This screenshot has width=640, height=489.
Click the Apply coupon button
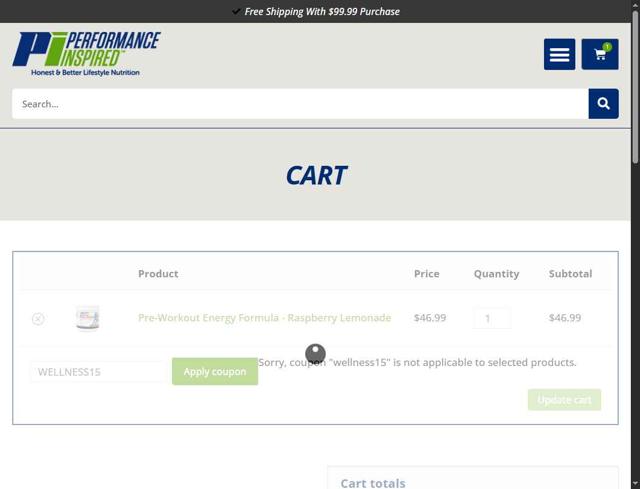click(x=215, y=371)
